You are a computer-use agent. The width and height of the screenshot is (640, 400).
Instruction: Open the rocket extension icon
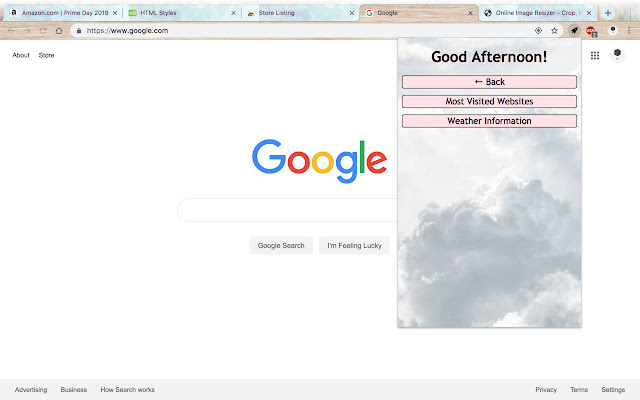(x=574, y=30)
